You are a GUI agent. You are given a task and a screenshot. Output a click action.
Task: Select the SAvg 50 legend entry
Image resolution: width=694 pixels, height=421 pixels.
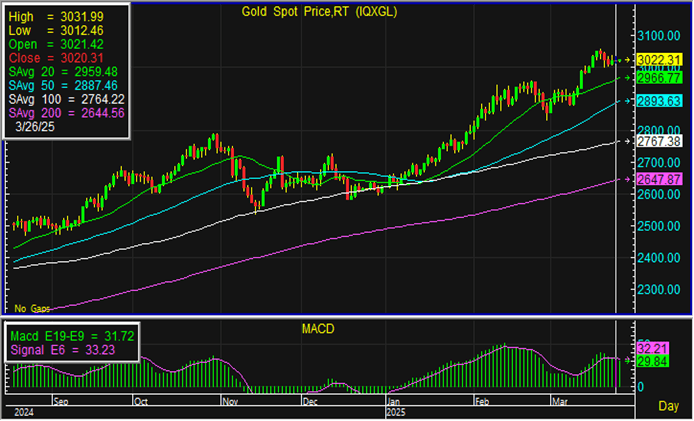63,86
